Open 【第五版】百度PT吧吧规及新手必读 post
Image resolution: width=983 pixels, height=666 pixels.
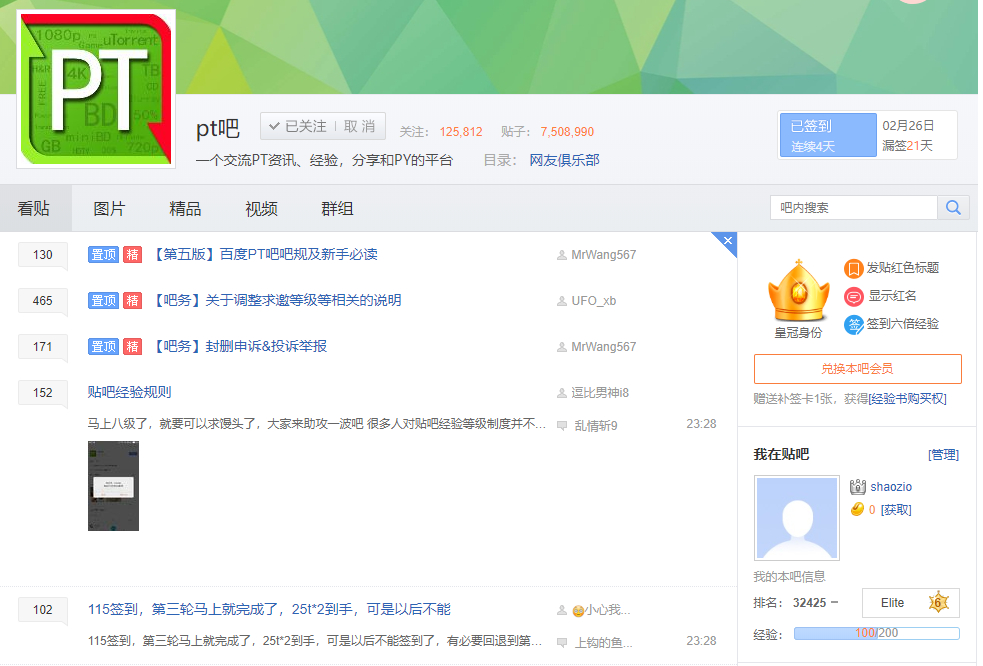click(x=265, y=255)
